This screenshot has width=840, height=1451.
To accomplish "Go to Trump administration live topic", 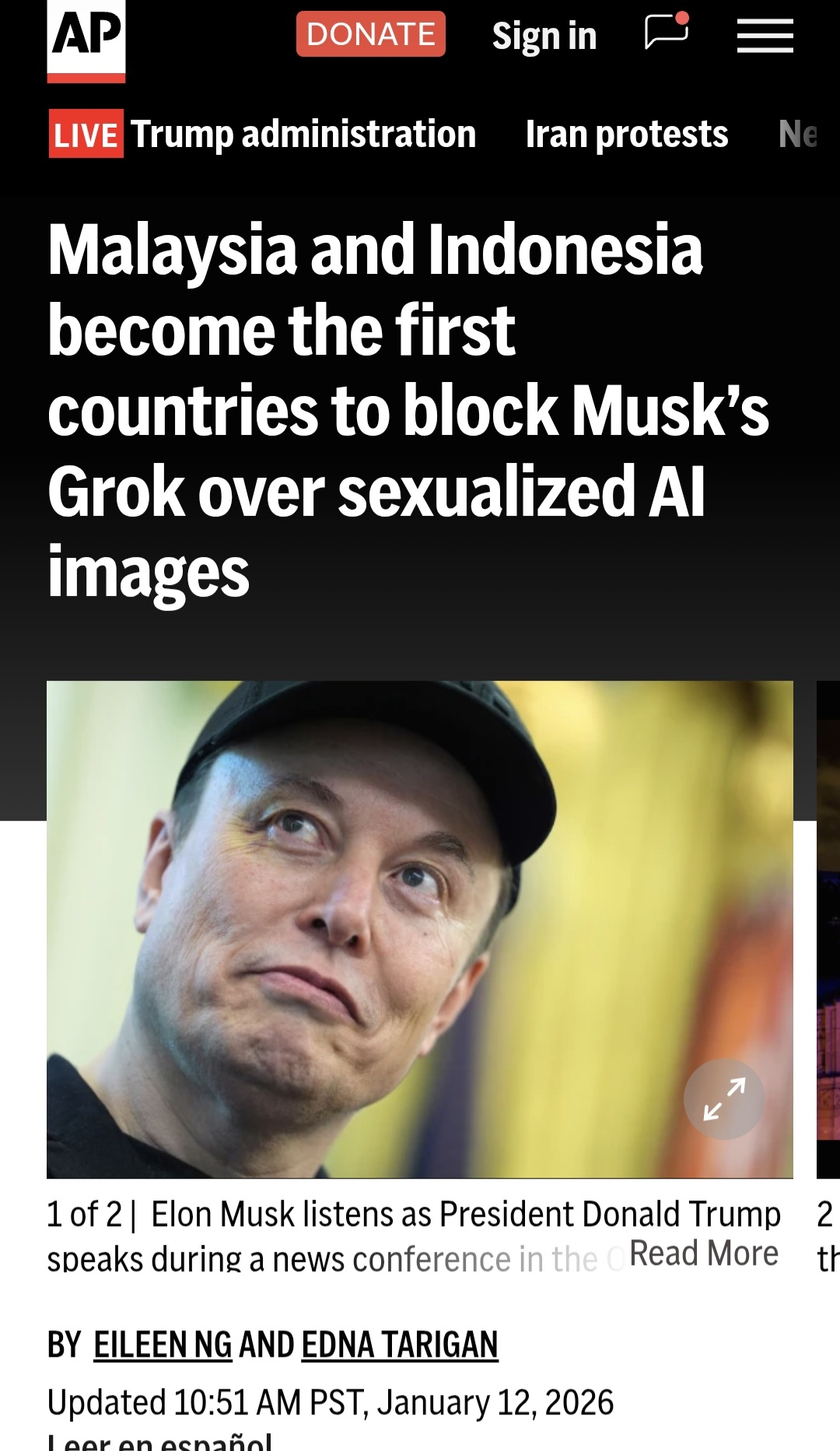I will [x=303, y=134].
